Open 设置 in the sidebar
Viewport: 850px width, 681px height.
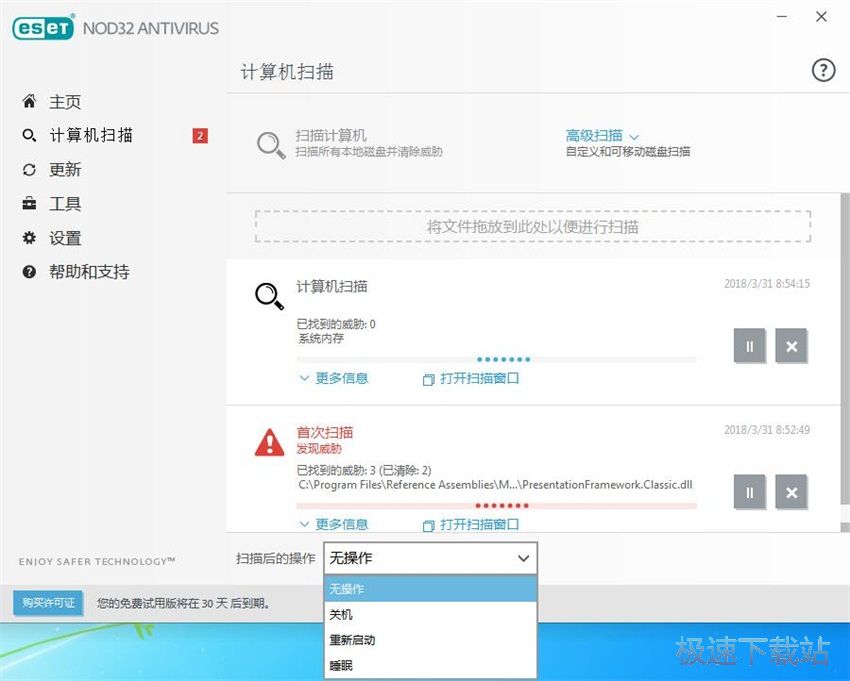[65, 237]
